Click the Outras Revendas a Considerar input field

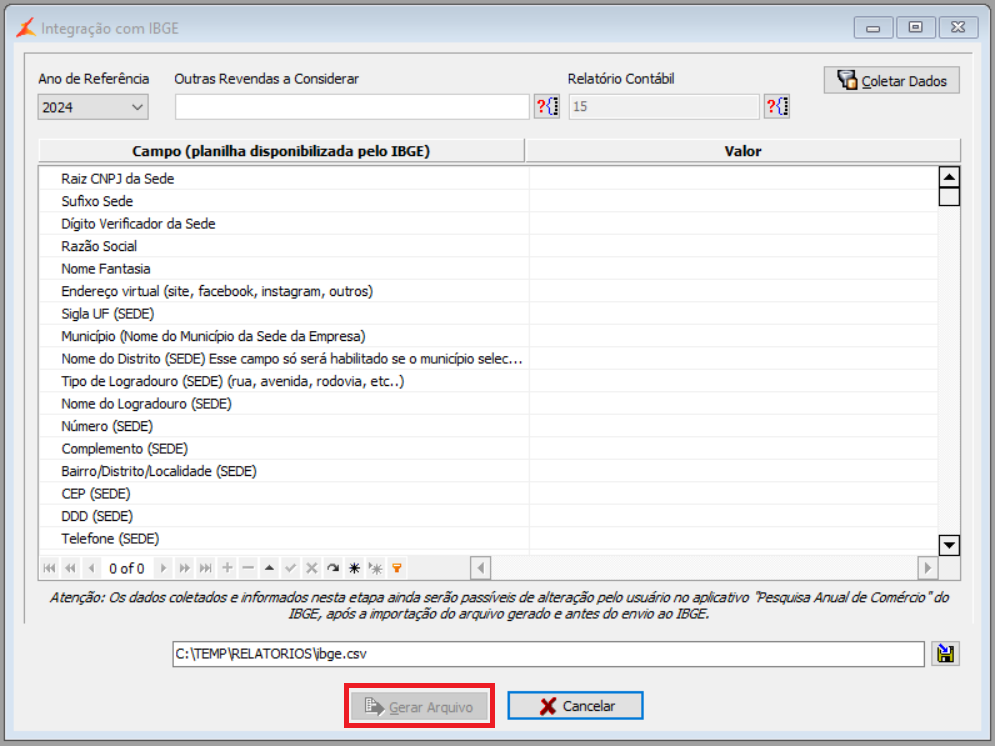(x=352, y=107)
